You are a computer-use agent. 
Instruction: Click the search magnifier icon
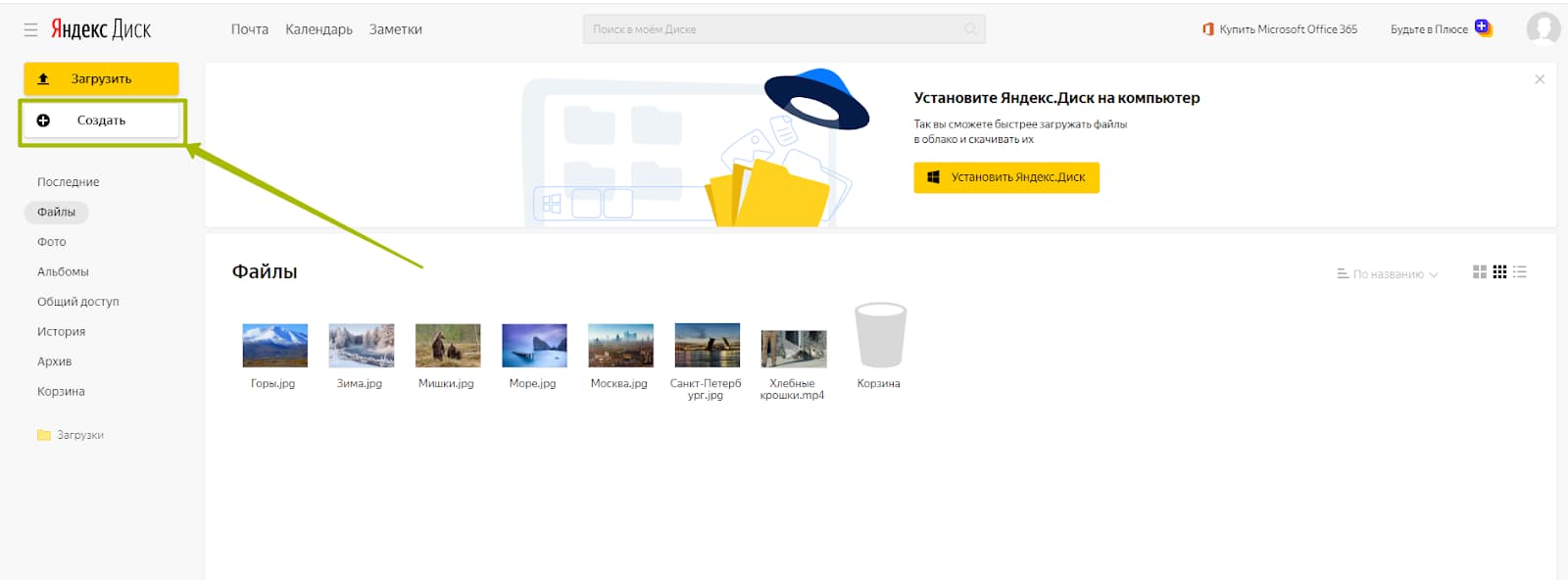[970, 29]
